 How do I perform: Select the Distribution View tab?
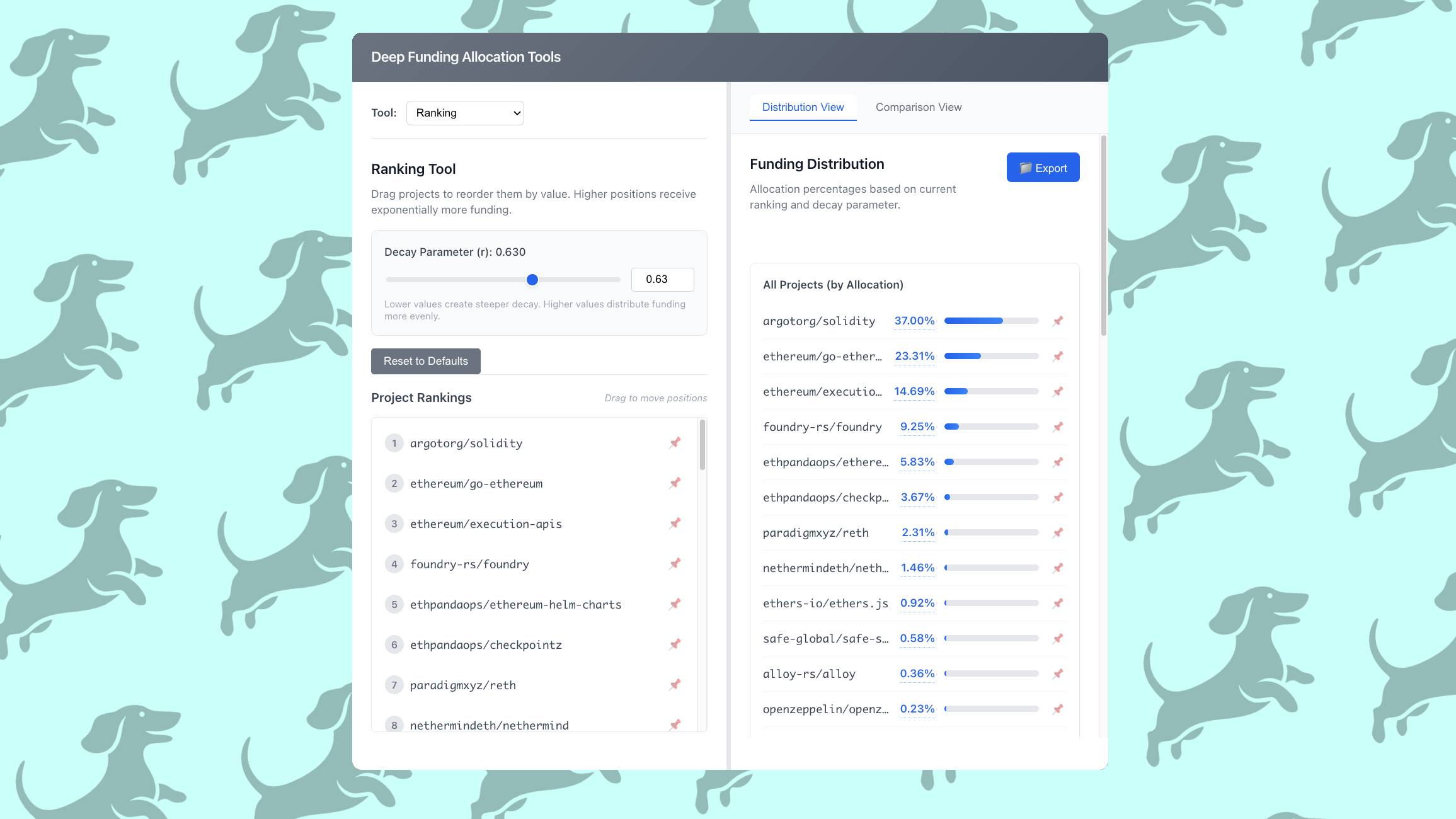tap(803, 107)
